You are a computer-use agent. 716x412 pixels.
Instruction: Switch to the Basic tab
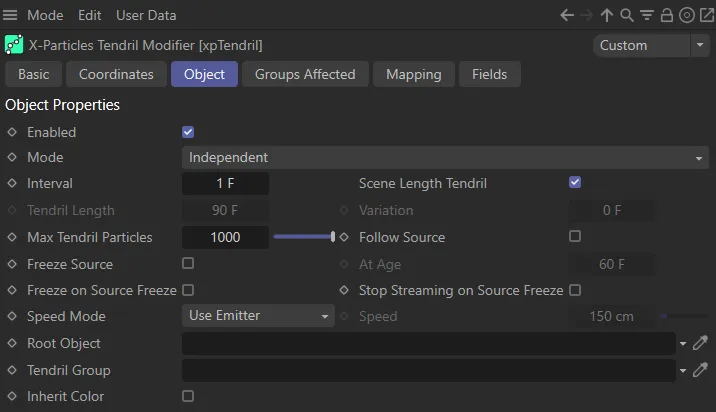pyautogui.click(x=33, y=74)
